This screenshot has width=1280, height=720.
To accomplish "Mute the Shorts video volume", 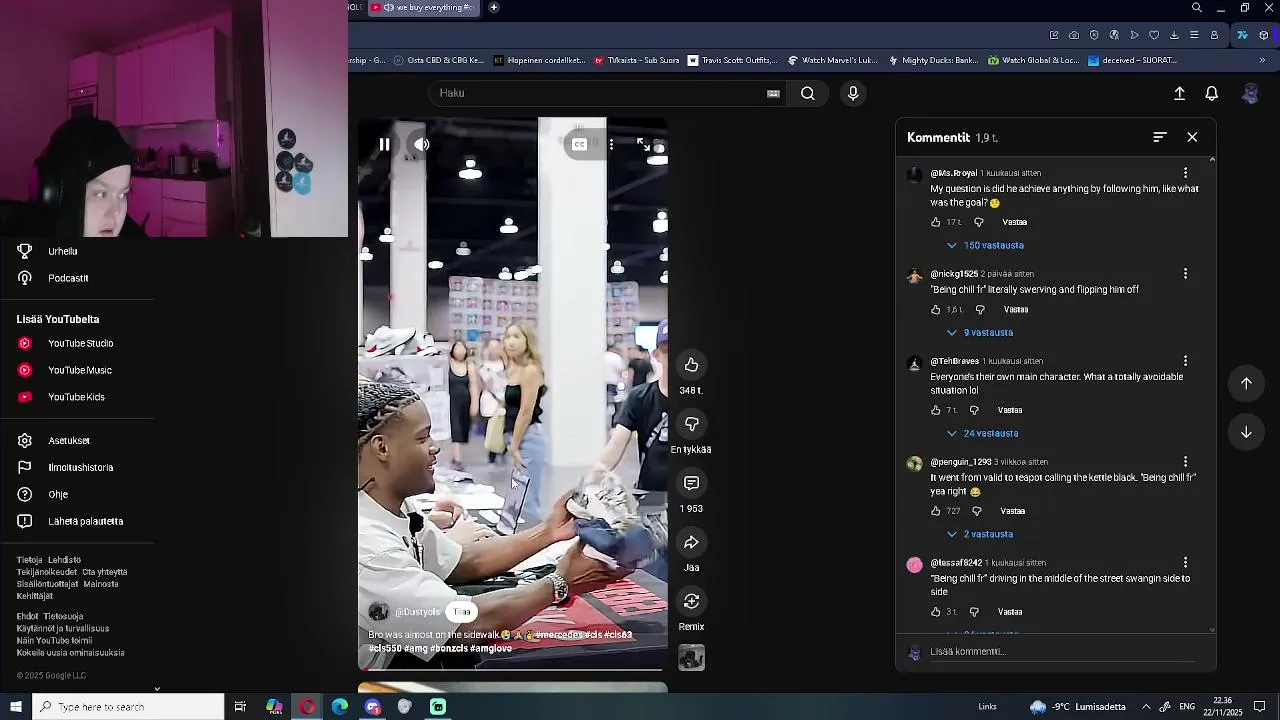I will [422, 145].
